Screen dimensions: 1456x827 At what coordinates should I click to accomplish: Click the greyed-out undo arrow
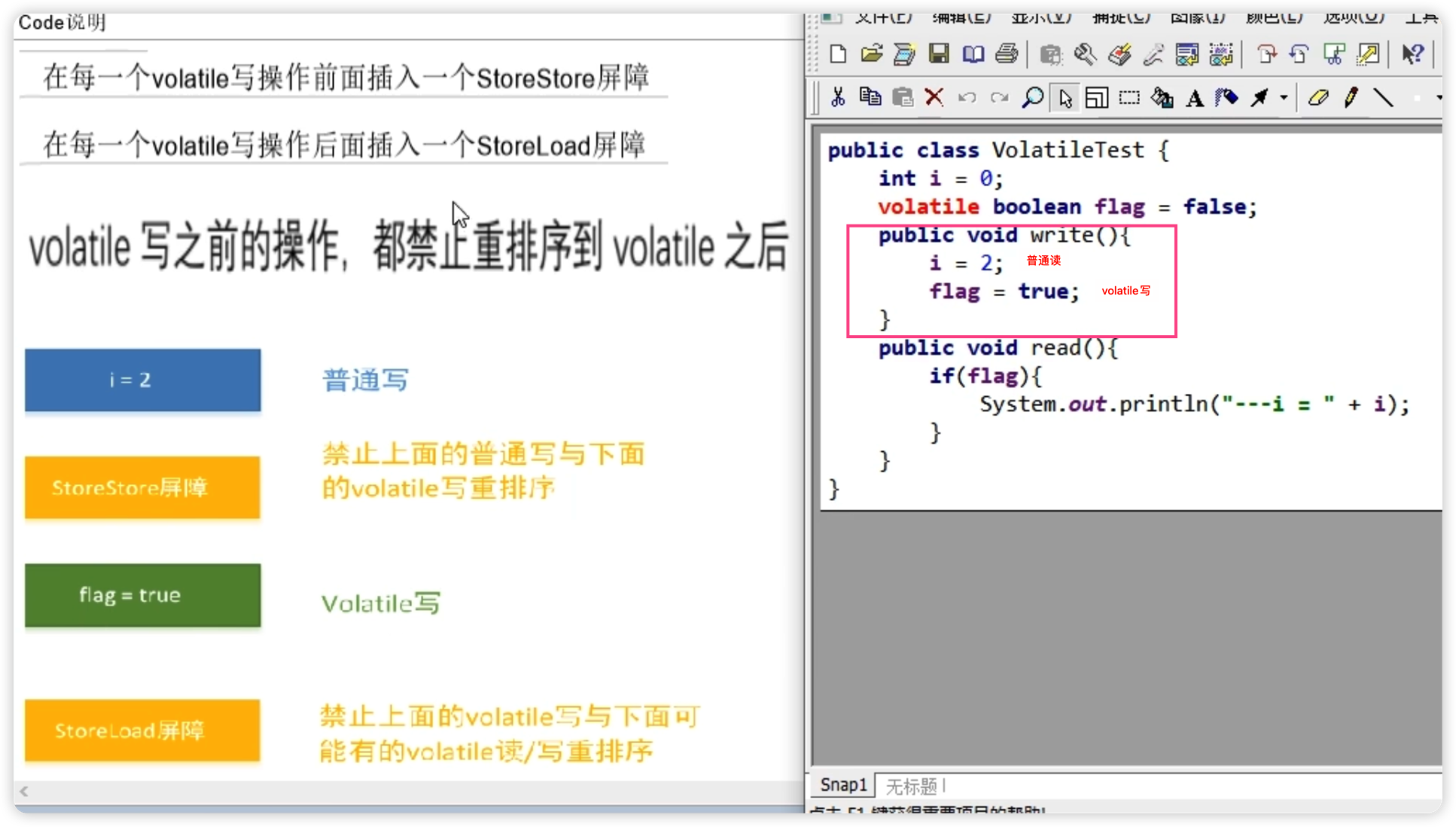click(x=967, y=98)
